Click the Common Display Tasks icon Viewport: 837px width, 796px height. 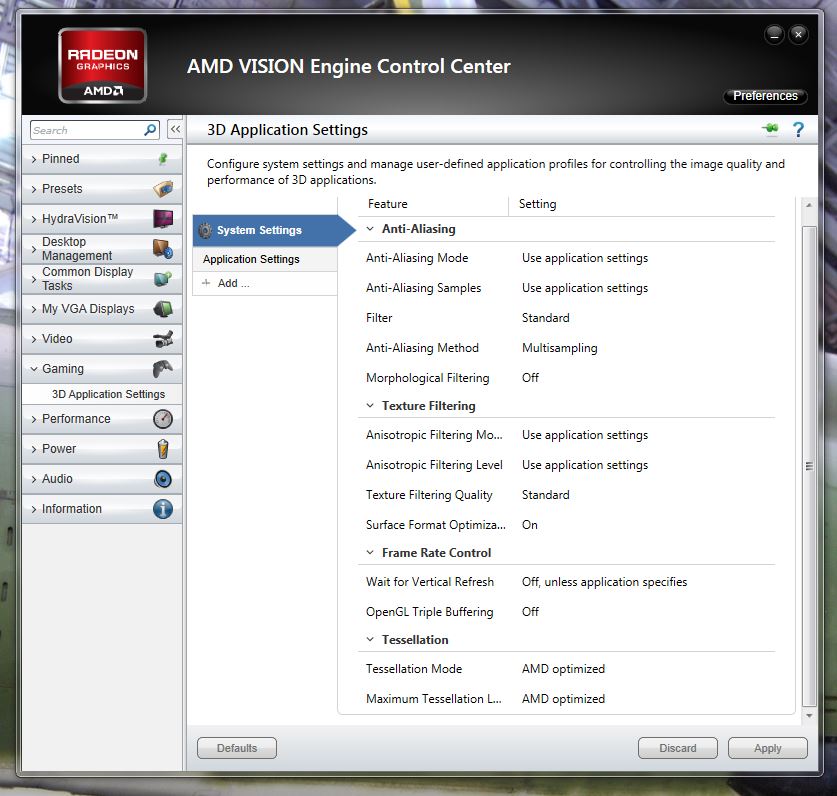click(x=163, y=278)
